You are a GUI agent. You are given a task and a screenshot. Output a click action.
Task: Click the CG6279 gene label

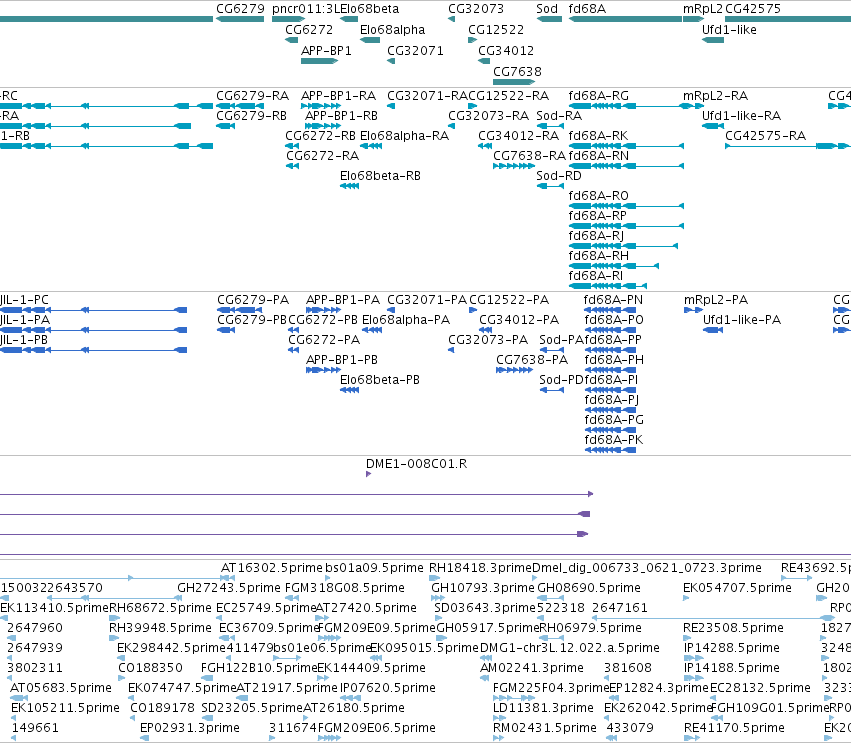click(240, 9)
